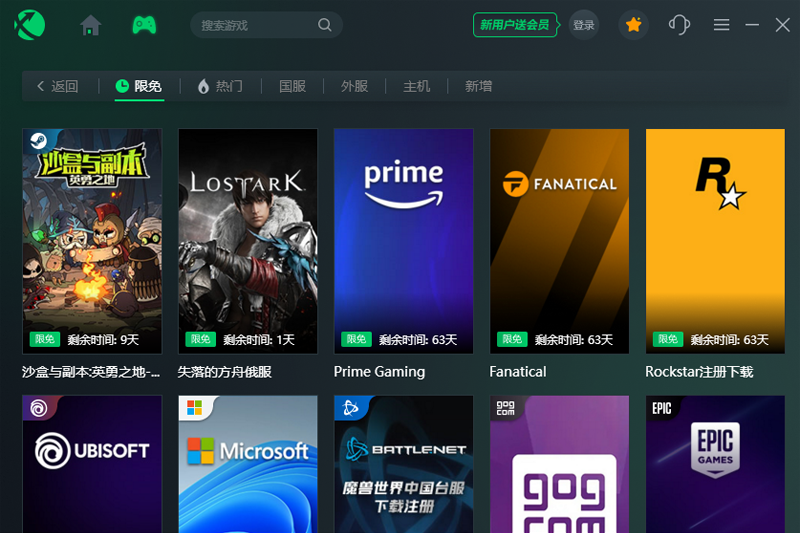
Task: Click the 登录 login button
Action: [584, 25]
